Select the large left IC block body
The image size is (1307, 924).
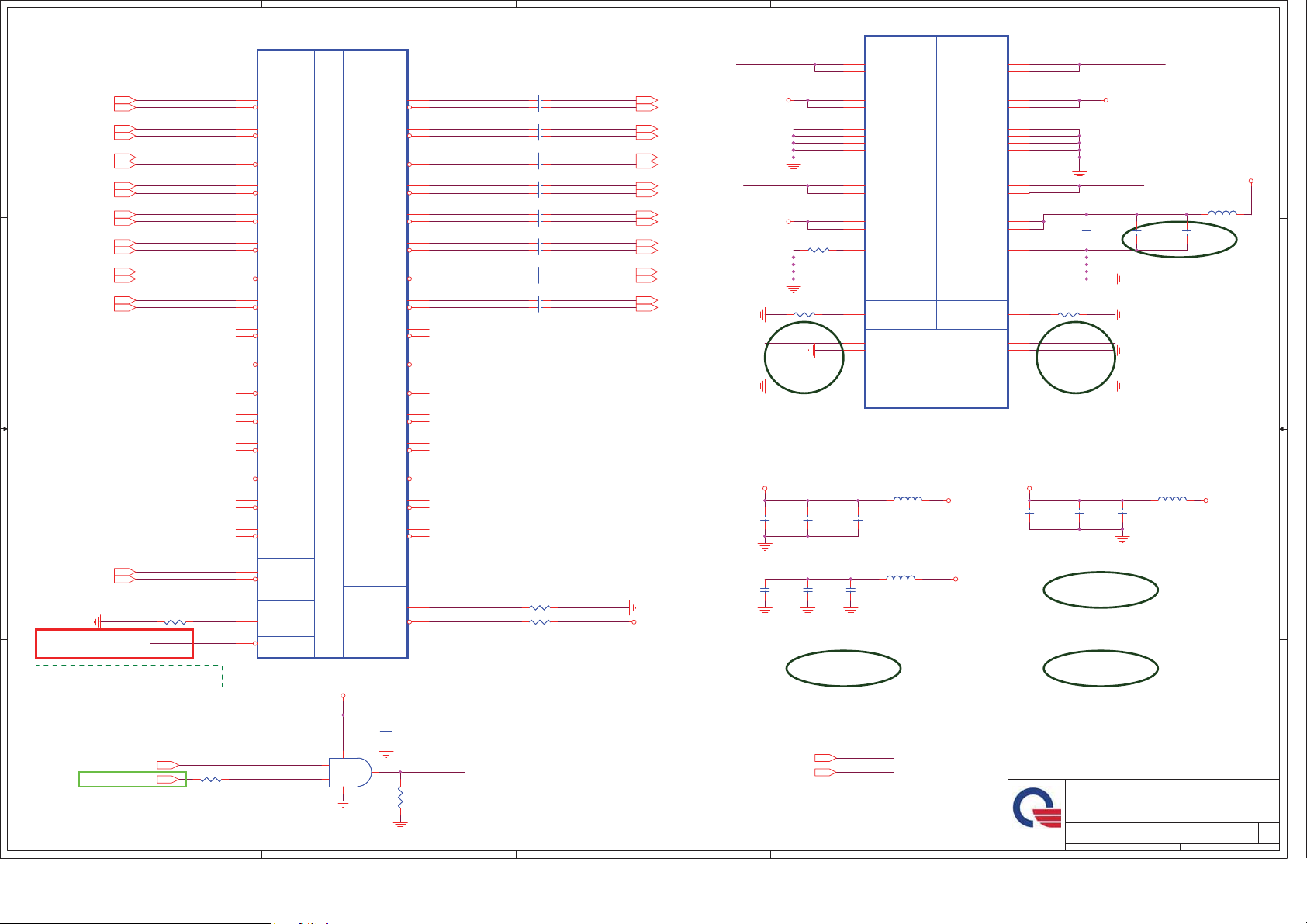point(332,354)
